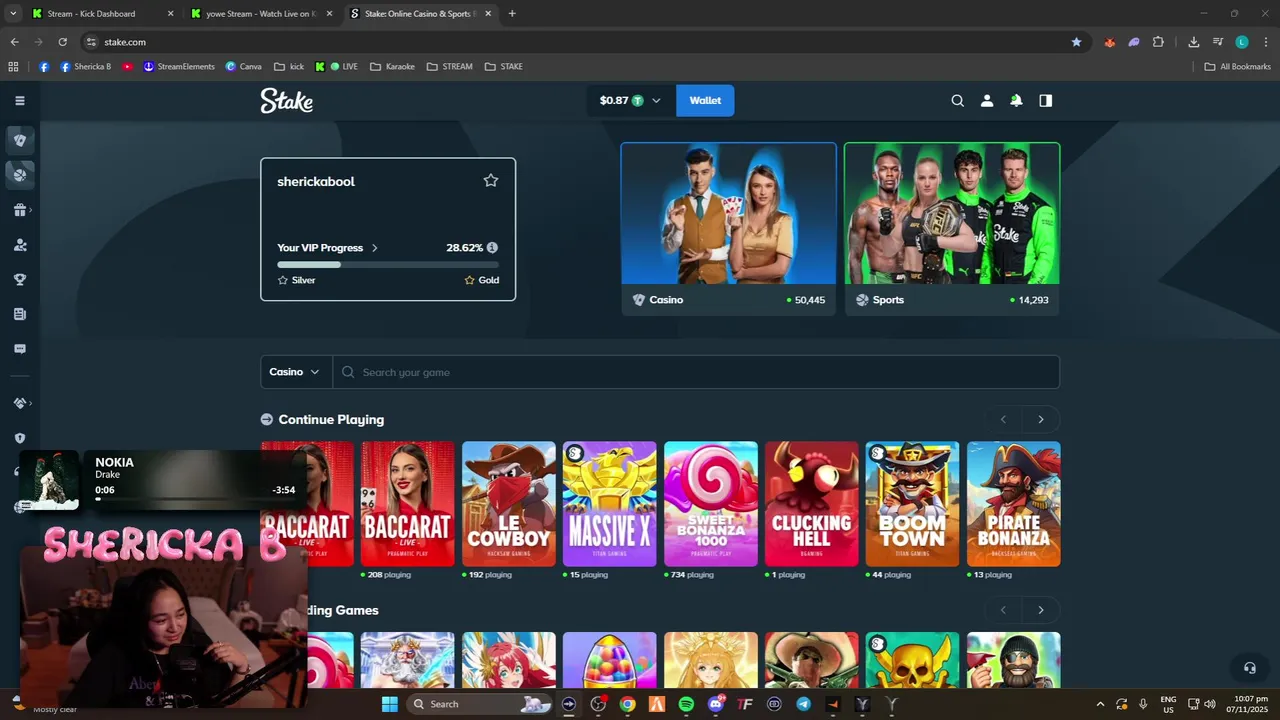Open the VIP Club trophy icon in sidebar
Image resolution: width=1280 pixels, height=720 pixels.
point(20,280)
